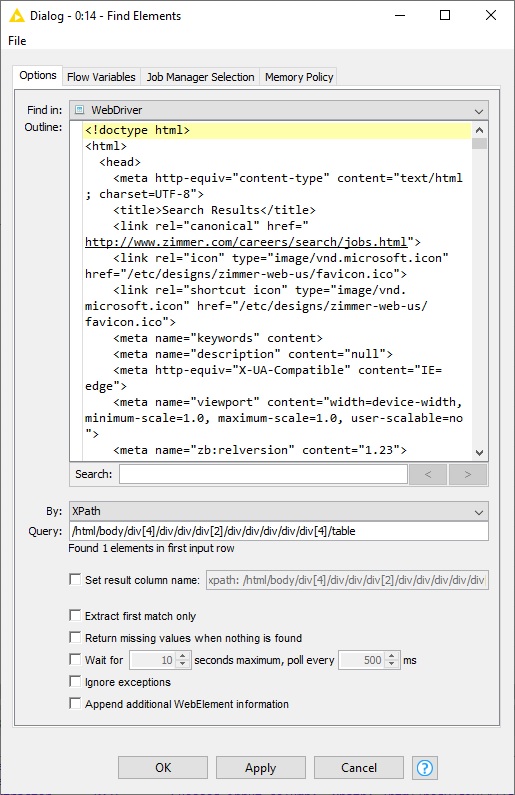Open the File menu

pyautogui.click(x=17, y=41)
